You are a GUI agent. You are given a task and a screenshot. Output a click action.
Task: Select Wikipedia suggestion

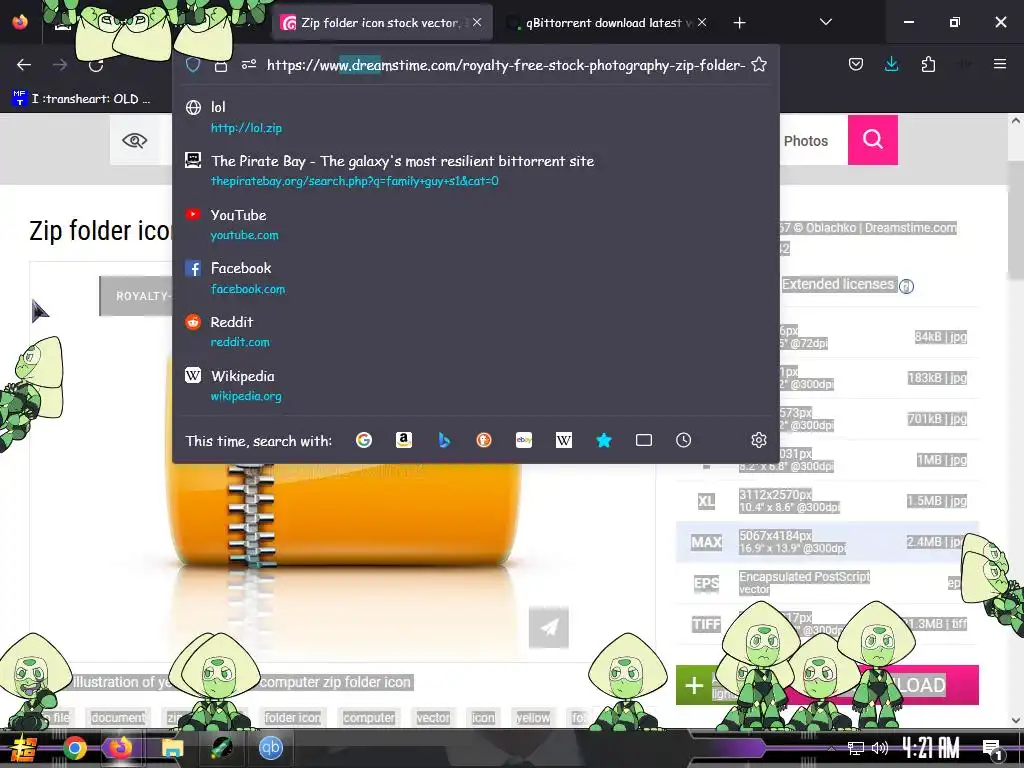(x=476, y=385)
